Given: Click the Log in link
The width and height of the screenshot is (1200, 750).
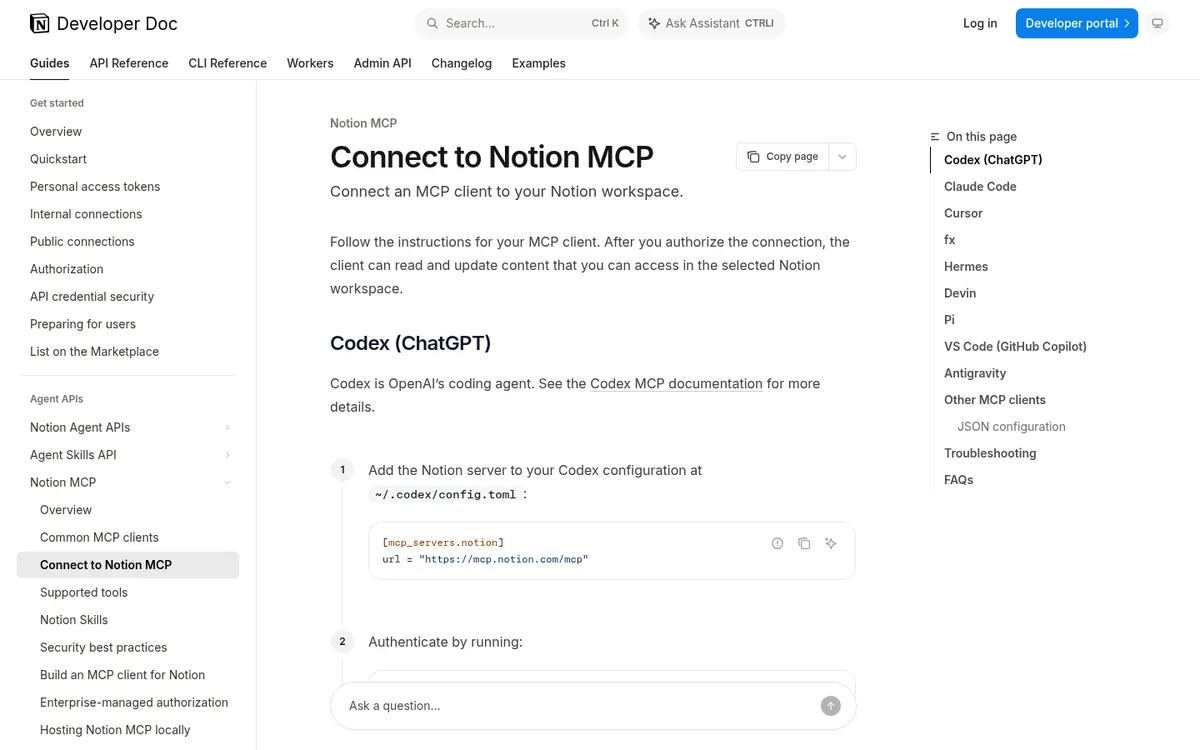Looking at the screenshot, I should (980, 23).
